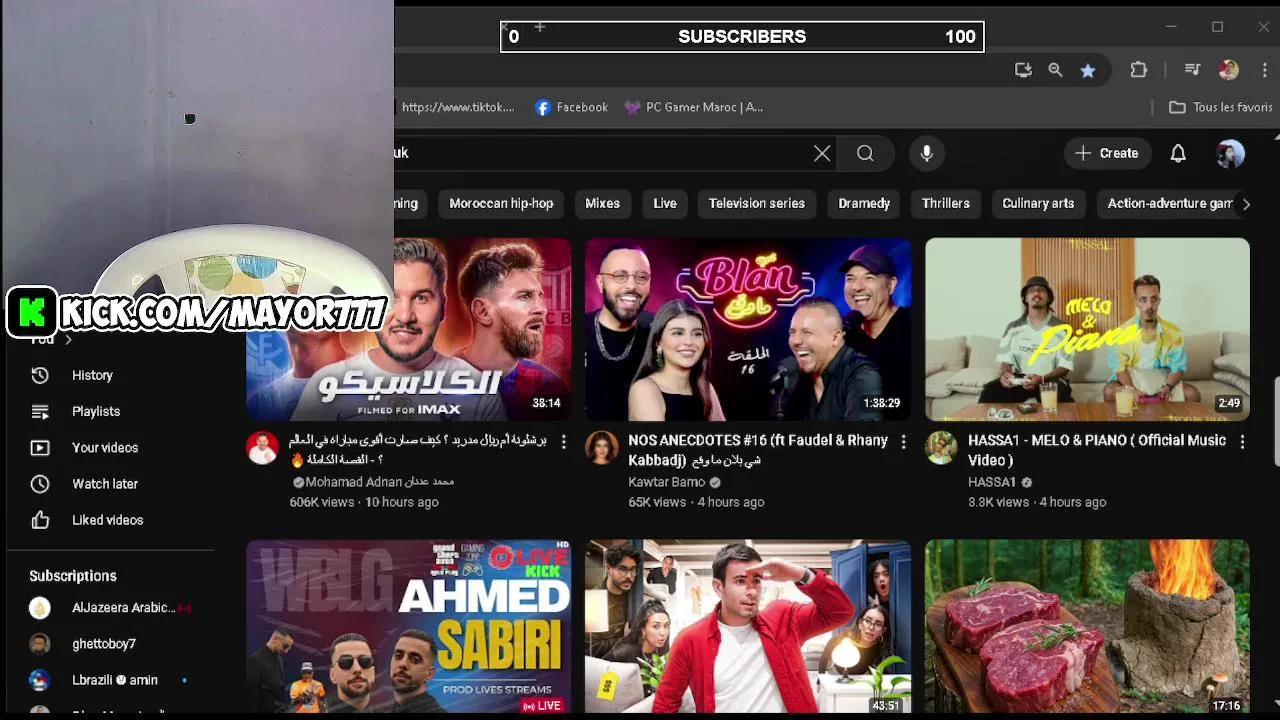The width and height of the screenshot is (1280, 720).
Task: Select the Moroccan hip-hop filter chip
Action: pyautogui.click(x=501, y=203)
